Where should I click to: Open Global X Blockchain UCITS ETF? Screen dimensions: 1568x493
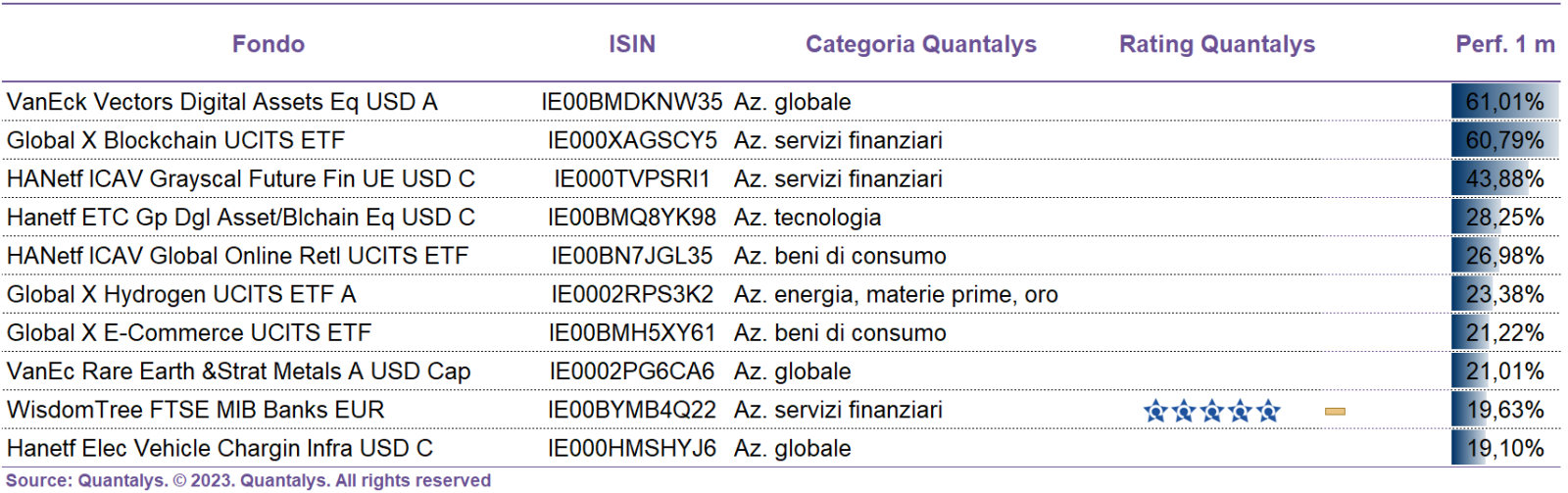click(176, 140)
